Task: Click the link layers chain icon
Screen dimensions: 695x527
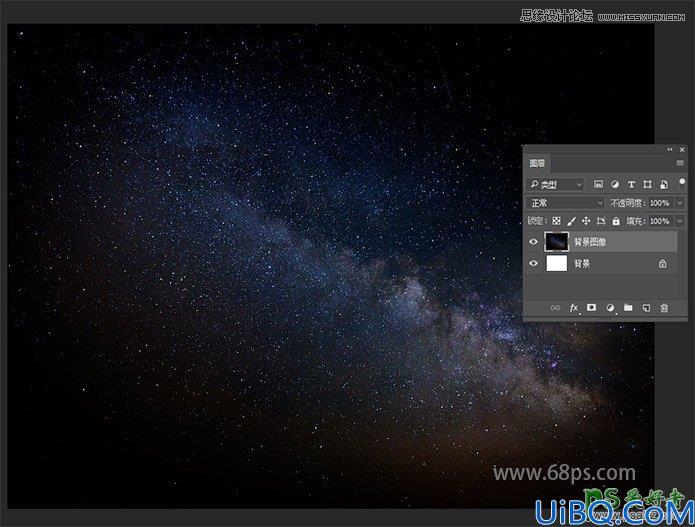Action: click(x=555, y=308)
